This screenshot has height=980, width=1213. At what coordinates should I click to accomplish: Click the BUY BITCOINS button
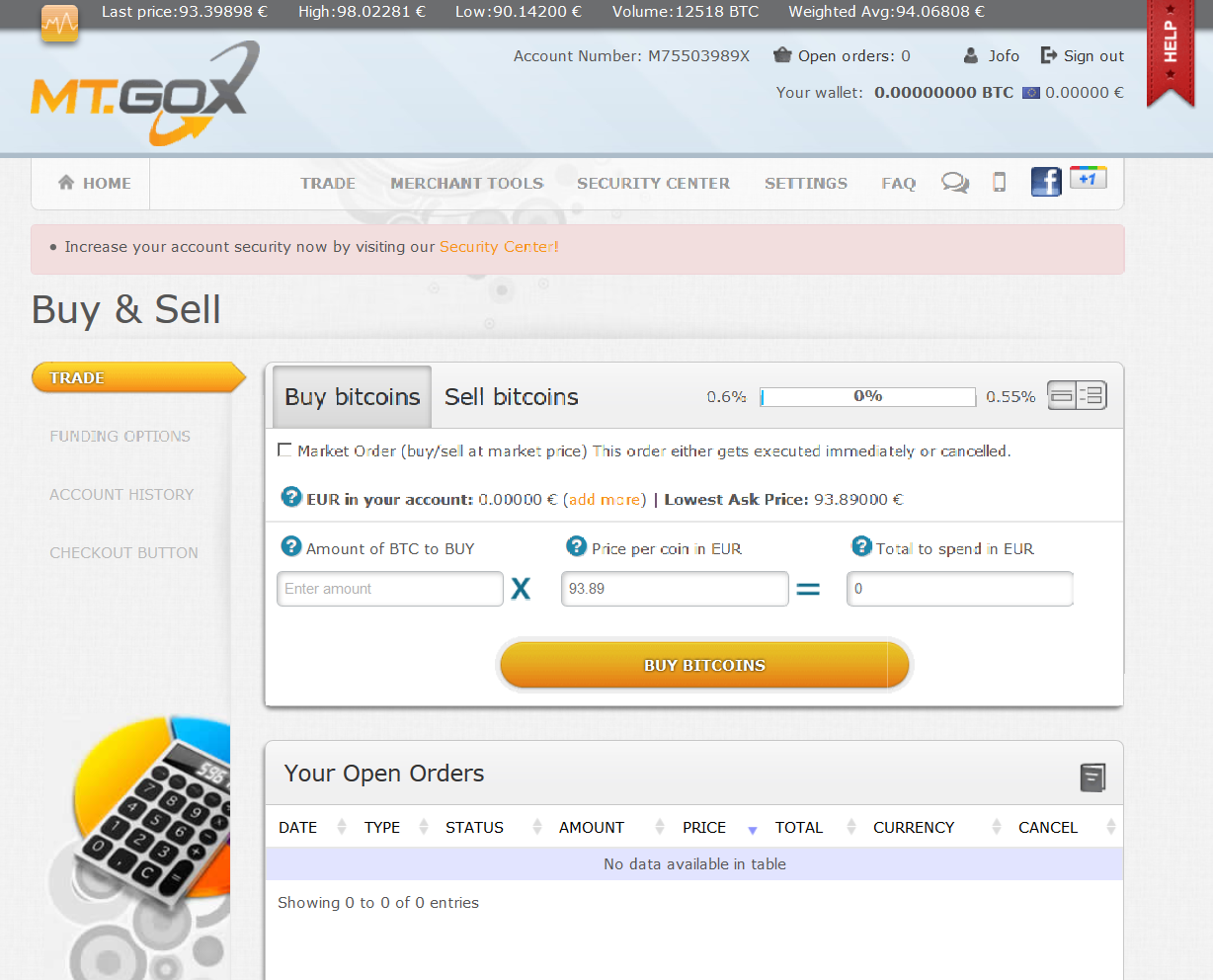(x=704, y=665)
